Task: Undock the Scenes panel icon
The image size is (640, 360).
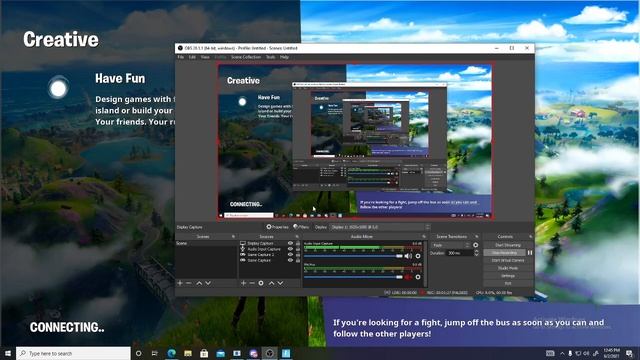Action: [x=233, y=237]
